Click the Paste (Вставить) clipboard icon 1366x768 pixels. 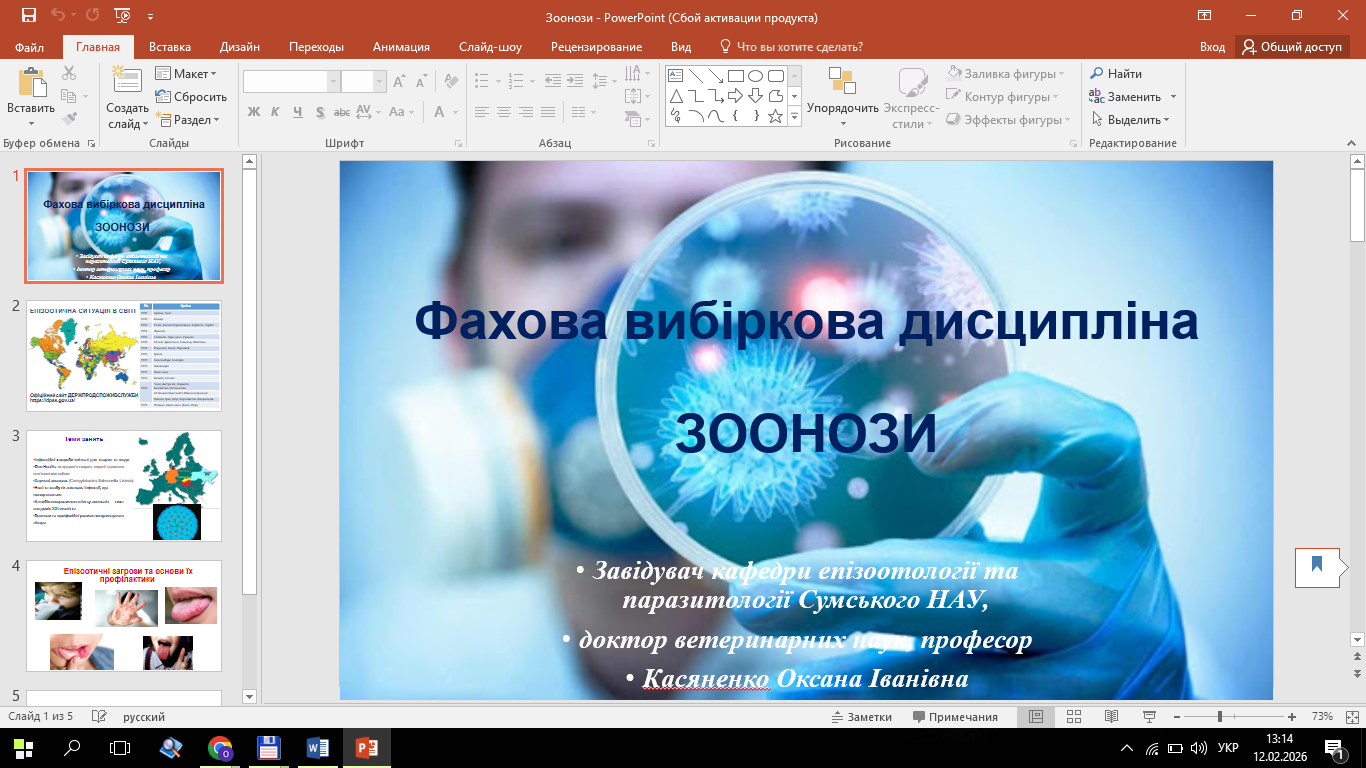(31, 85)
